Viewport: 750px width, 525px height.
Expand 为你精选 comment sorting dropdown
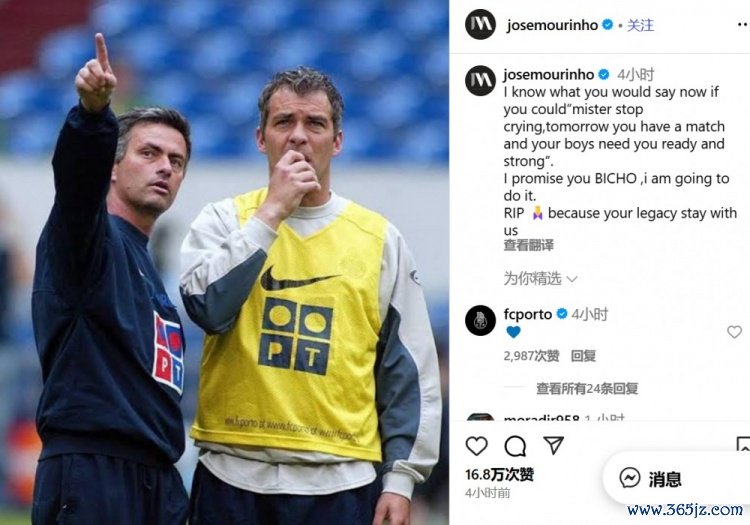540,278
